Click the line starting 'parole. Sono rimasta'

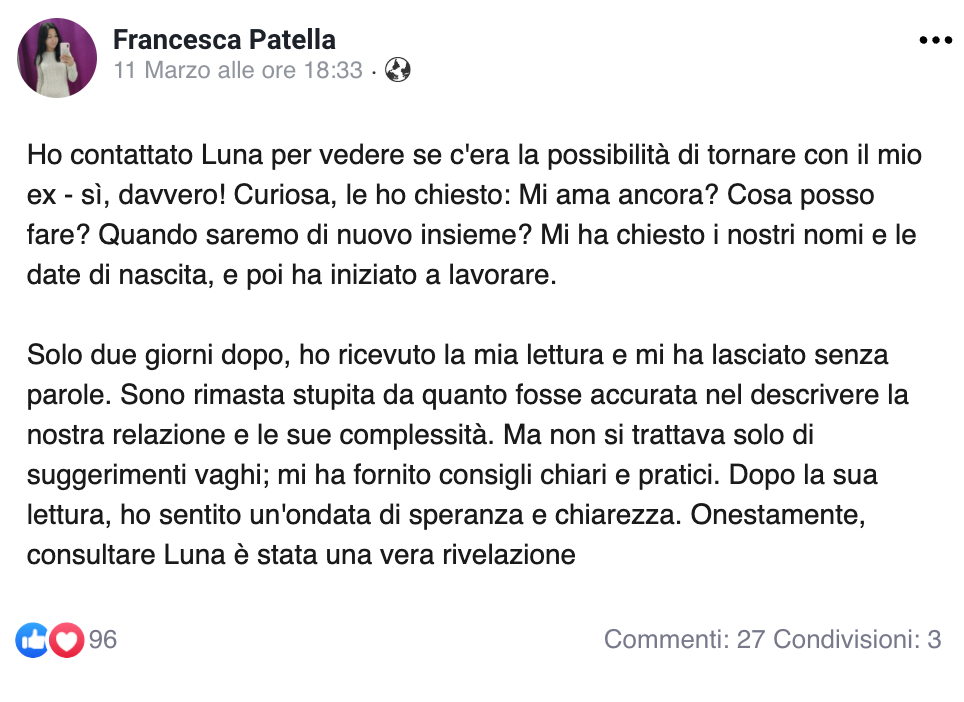(468, 395)
